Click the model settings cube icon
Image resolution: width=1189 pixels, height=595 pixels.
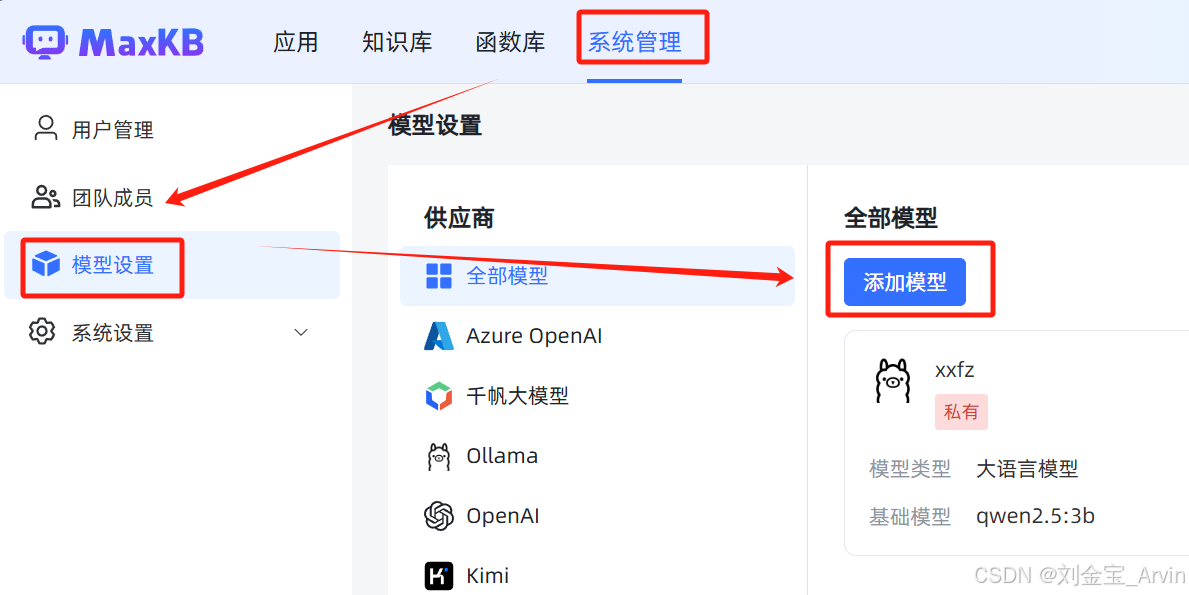(45, 265)
